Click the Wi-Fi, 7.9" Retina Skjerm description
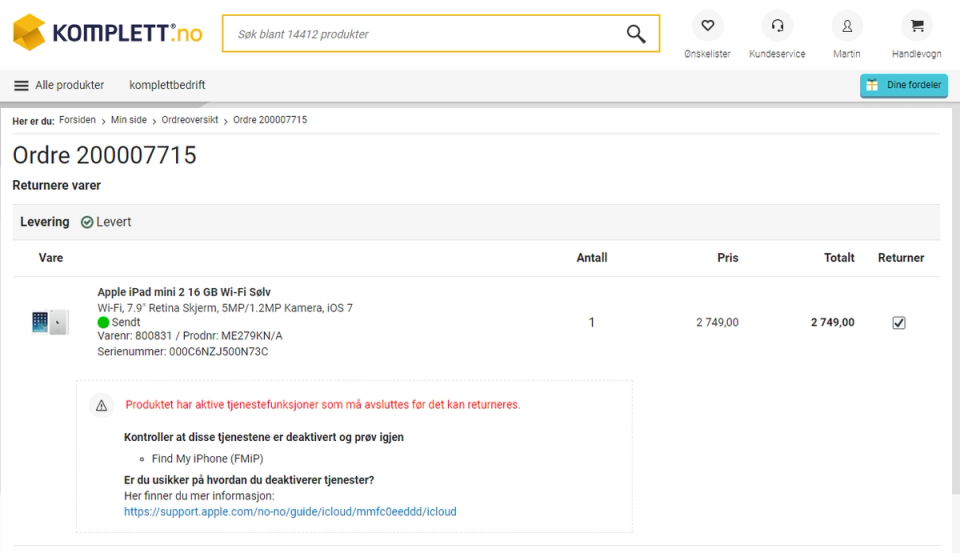 pos(225,307)
